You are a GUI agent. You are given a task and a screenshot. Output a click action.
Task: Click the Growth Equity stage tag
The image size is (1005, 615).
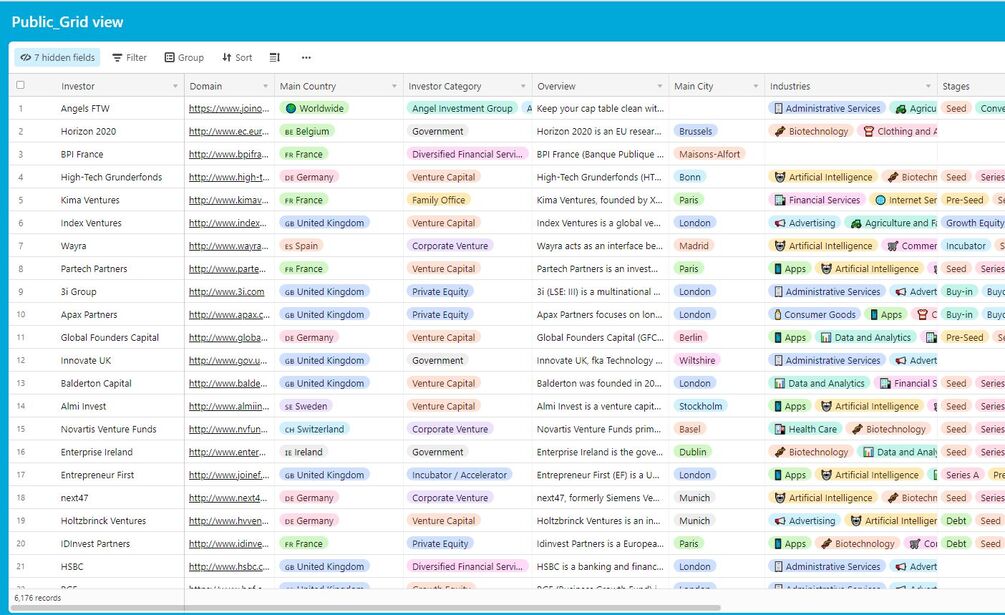click(974, 223)
